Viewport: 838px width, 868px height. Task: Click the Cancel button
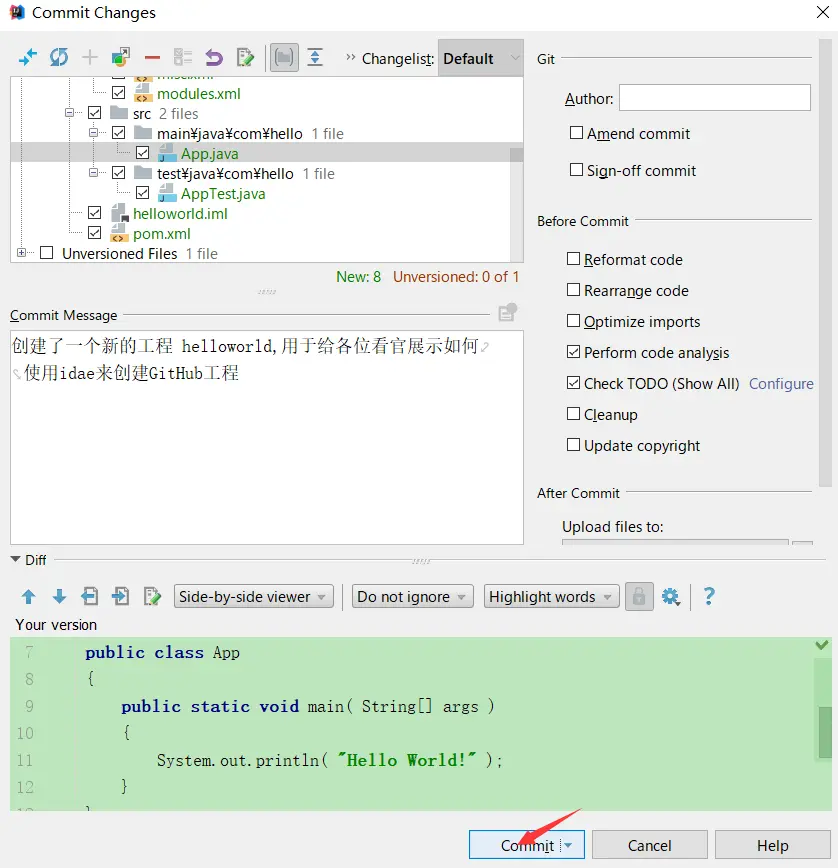point(650,845)
